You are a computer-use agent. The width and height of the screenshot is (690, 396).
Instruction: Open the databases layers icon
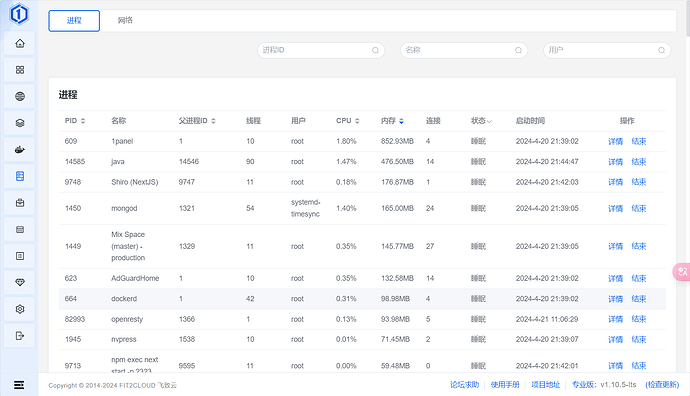pyautogui.click(x=20, y=123)
